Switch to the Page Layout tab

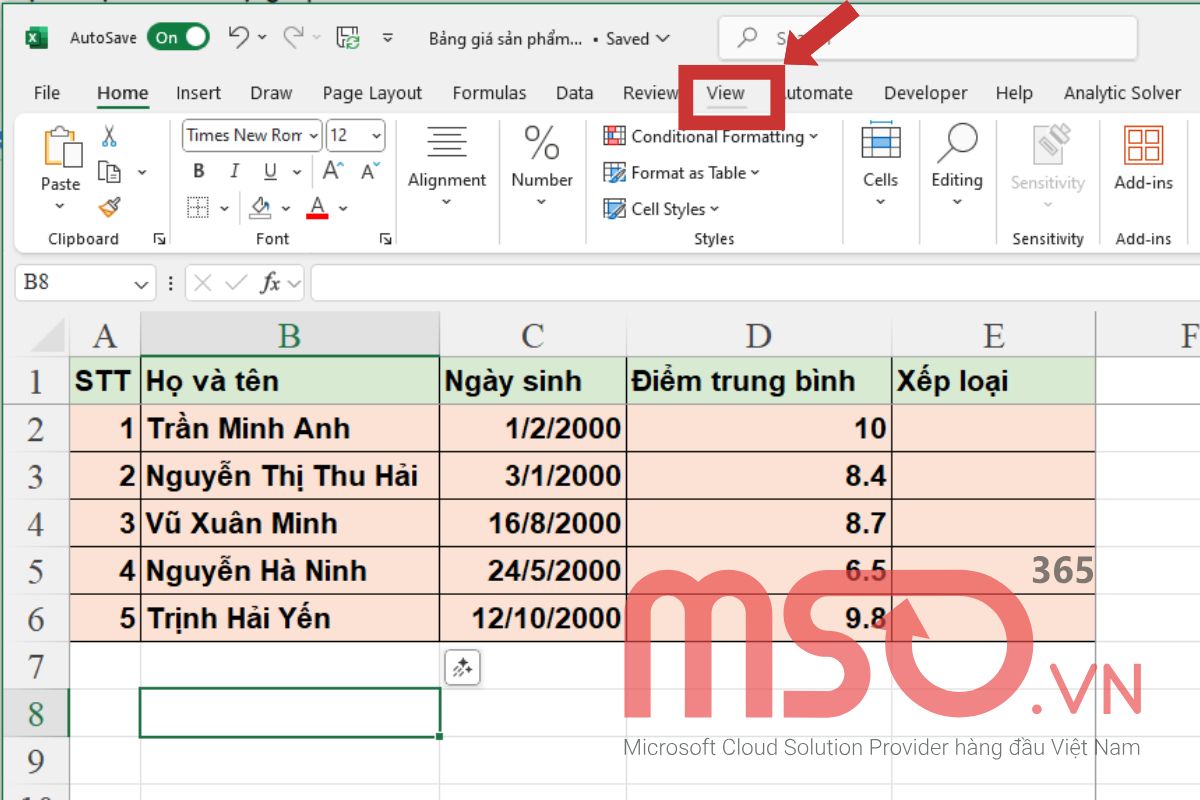pyautogui.click(x=372, y=93)
